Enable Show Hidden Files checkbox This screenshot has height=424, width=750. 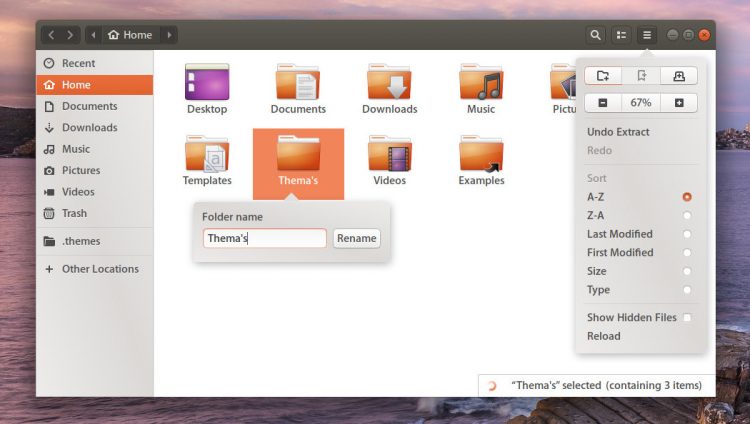tap(687, 317)
